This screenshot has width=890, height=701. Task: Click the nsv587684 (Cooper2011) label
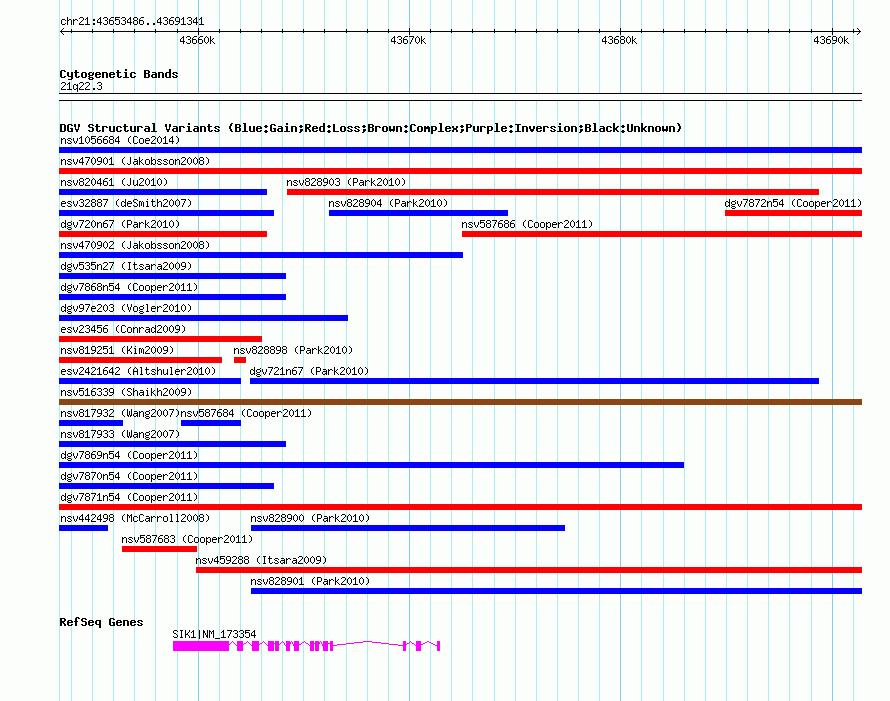click(x=246, y=413)
